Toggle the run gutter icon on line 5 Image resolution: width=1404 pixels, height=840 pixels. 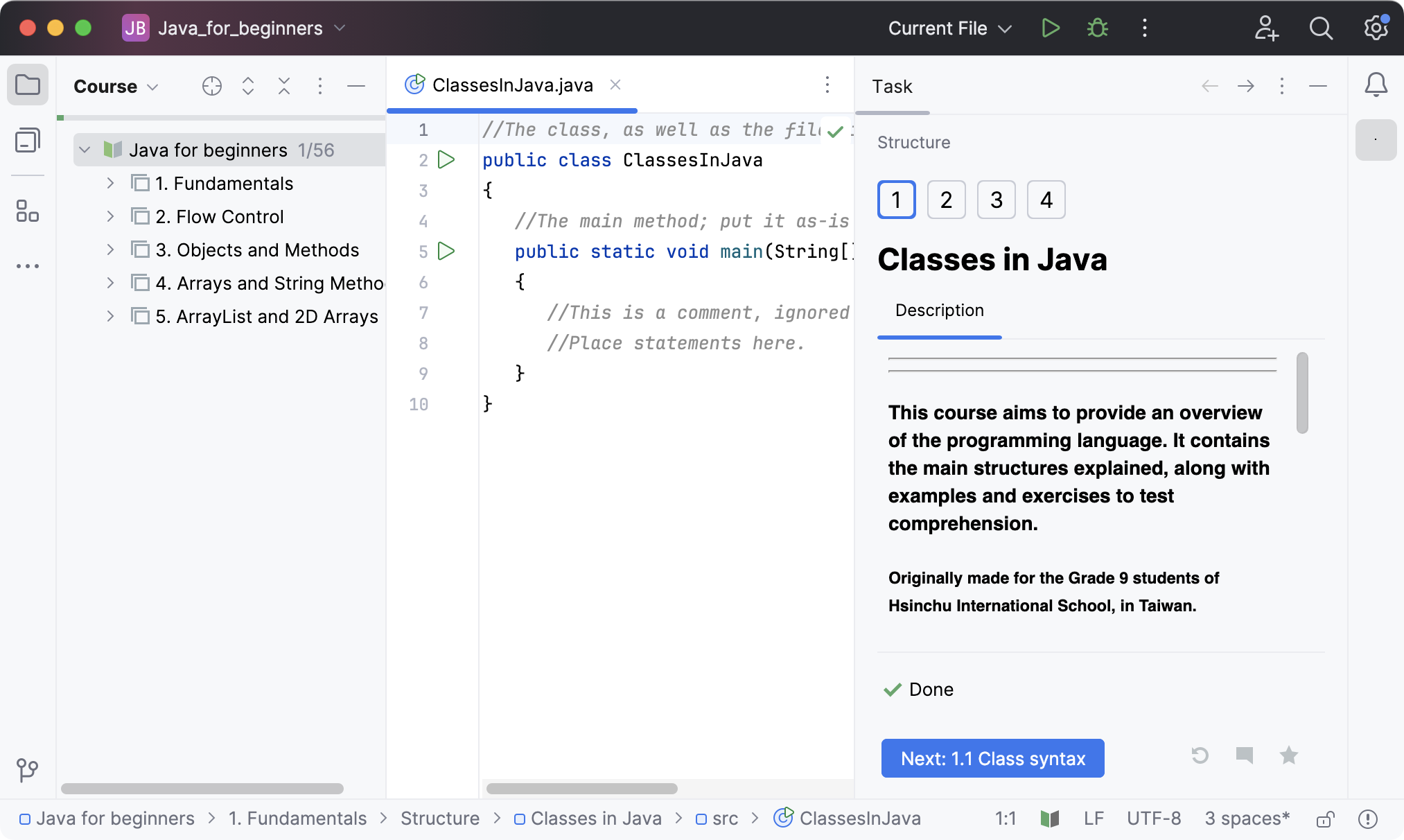pyautogui.click(x=448, y=251)
